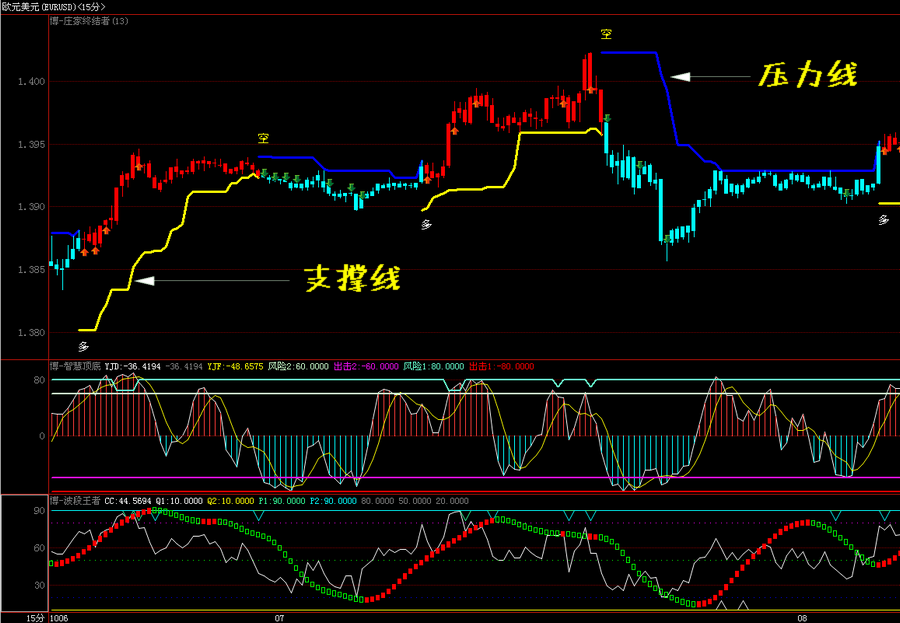Click the 欧元美元(EURUSD)<15分> chart title
Image resolution: width=900 pixels, height=623 pixels.
click(x=53, y=6)
